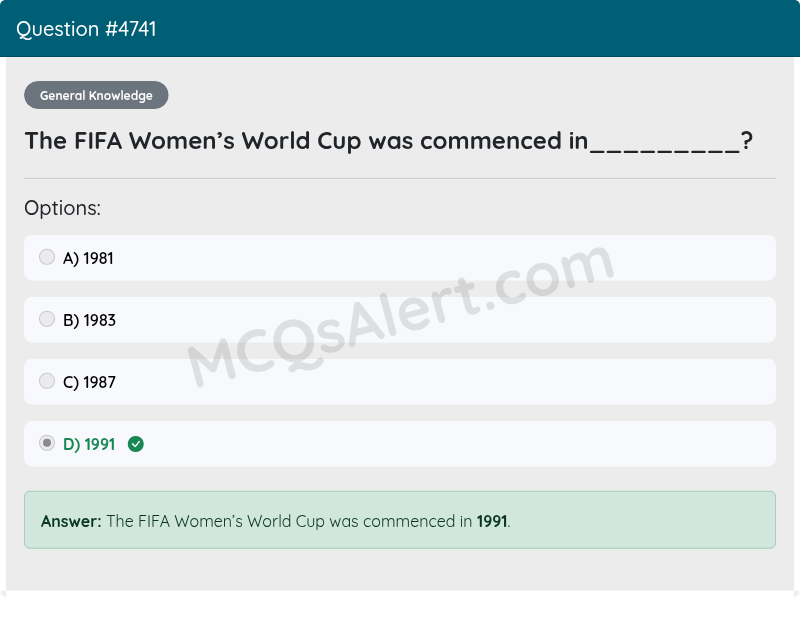Select radio button for option C) 1987
The width and height of the screenshot is (800, 621).
(x=47, y=381)
